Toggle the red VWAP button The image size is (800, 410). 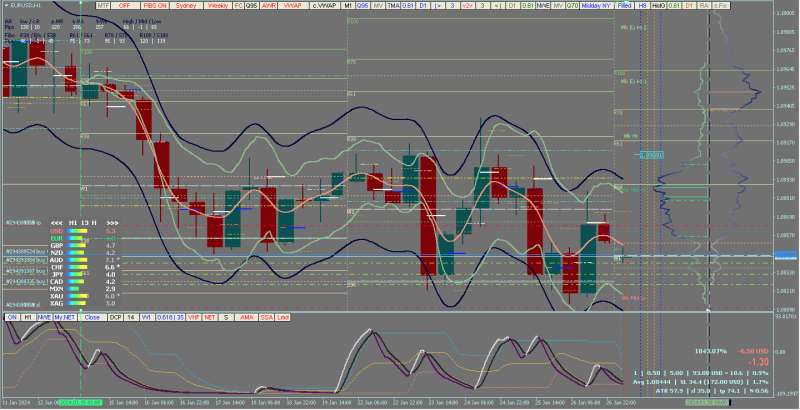293,6
